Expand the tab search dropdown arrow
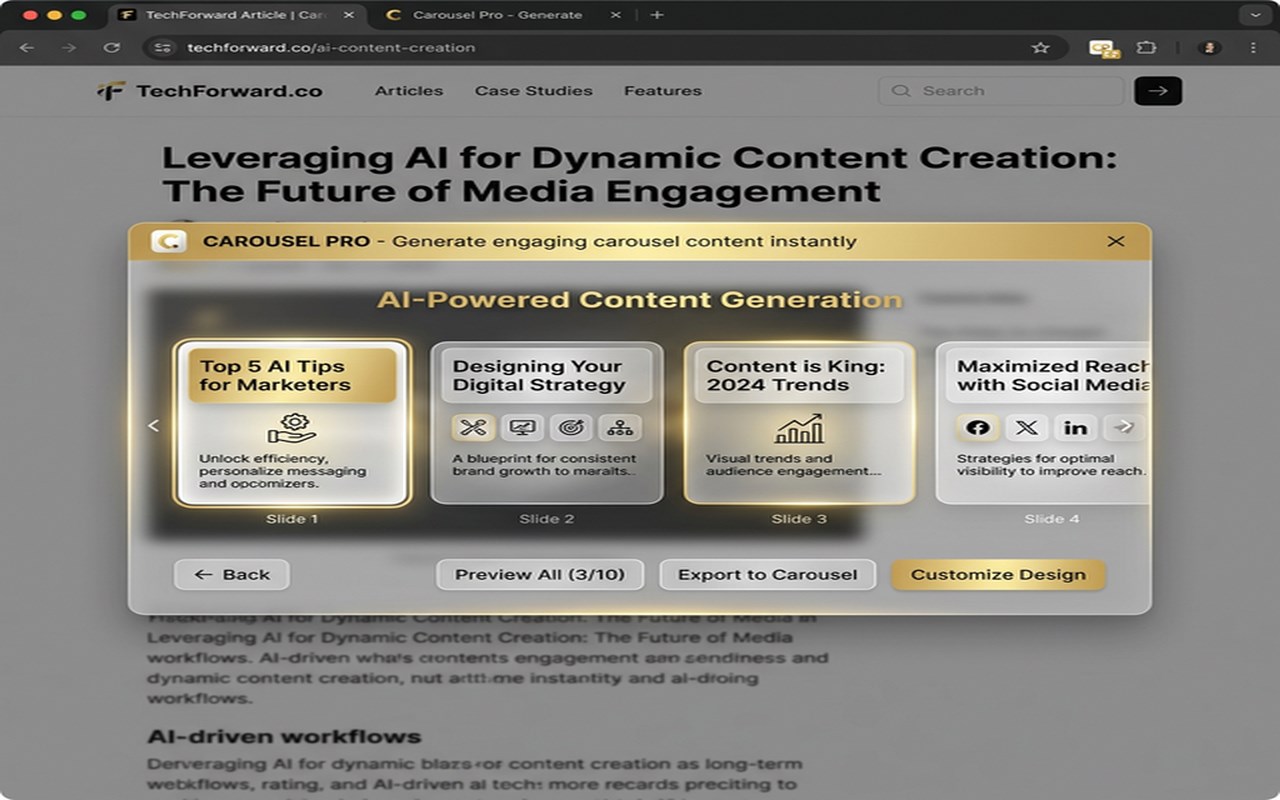 pos(1256,15)
